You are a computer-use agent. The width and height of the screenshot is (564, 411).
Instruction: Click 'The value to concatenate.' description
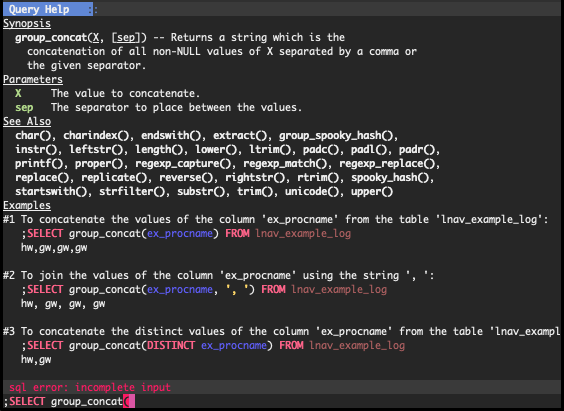(x=126, y=93)
